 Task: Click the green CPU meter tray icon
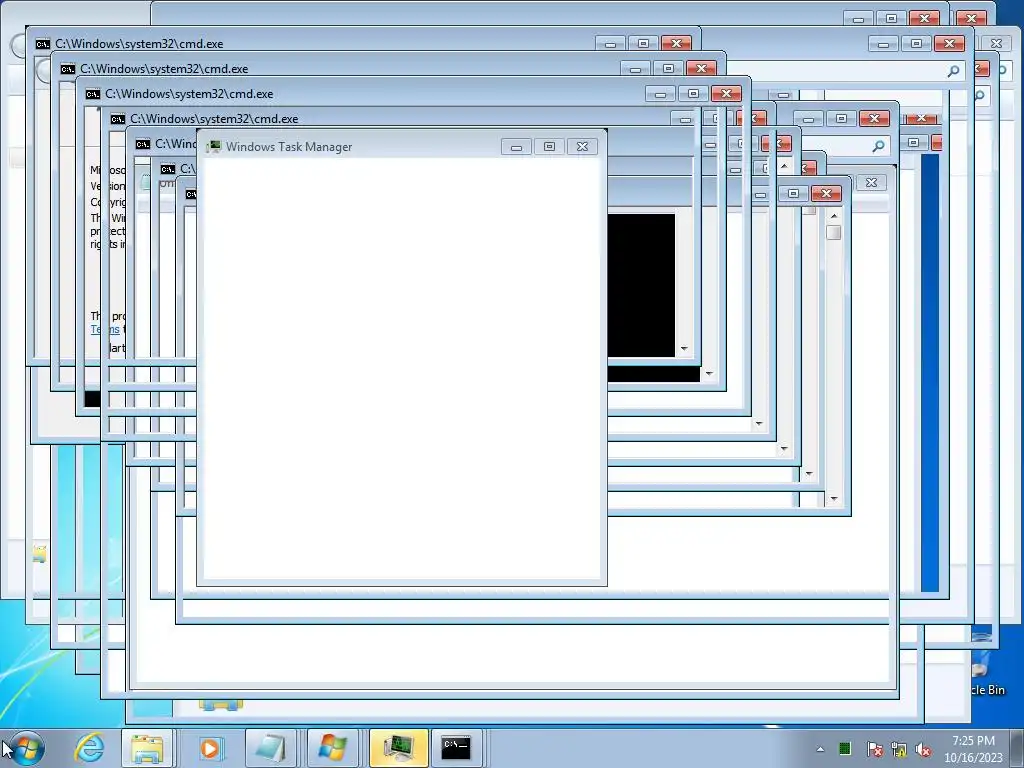point(845,749)
